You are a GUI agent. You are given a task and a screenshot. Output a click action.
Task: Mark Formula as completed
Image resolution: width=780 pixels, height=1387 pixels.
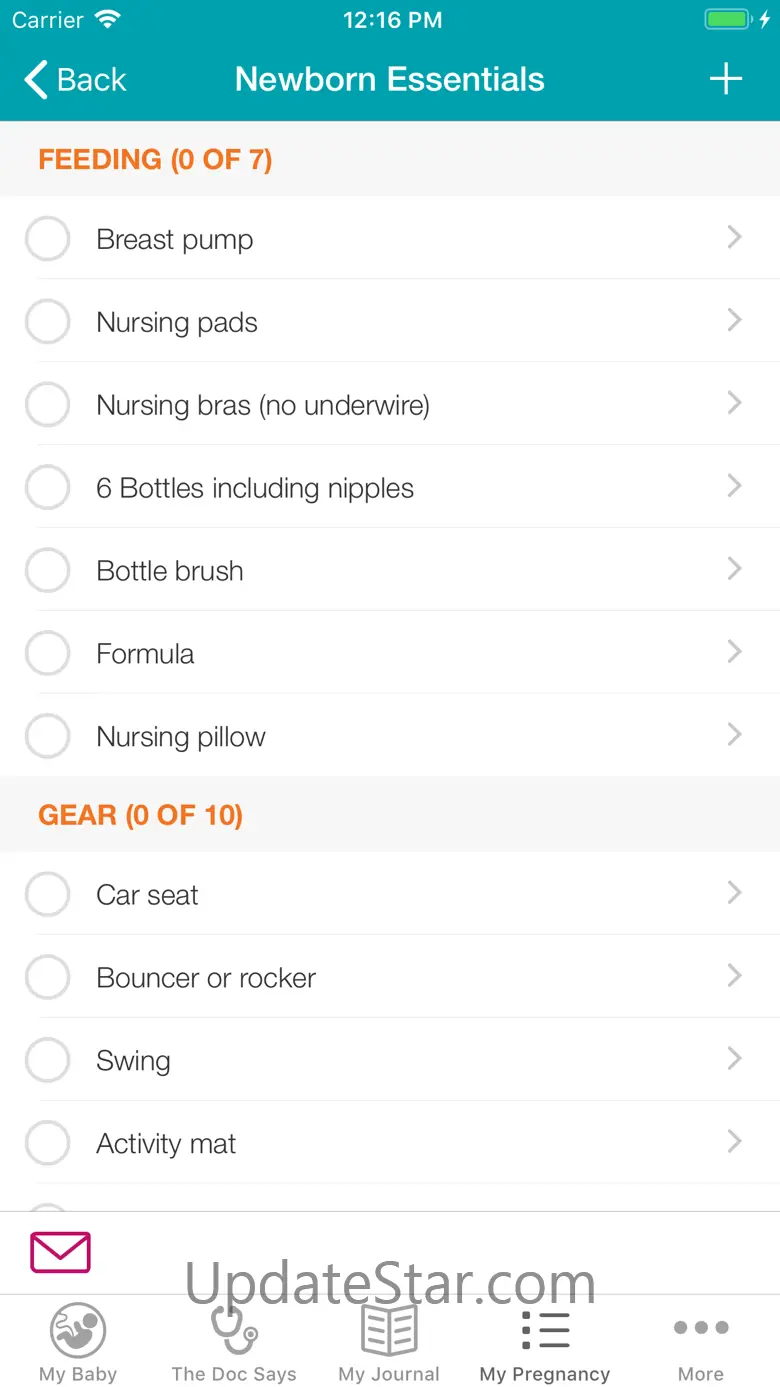click(47, 654)
